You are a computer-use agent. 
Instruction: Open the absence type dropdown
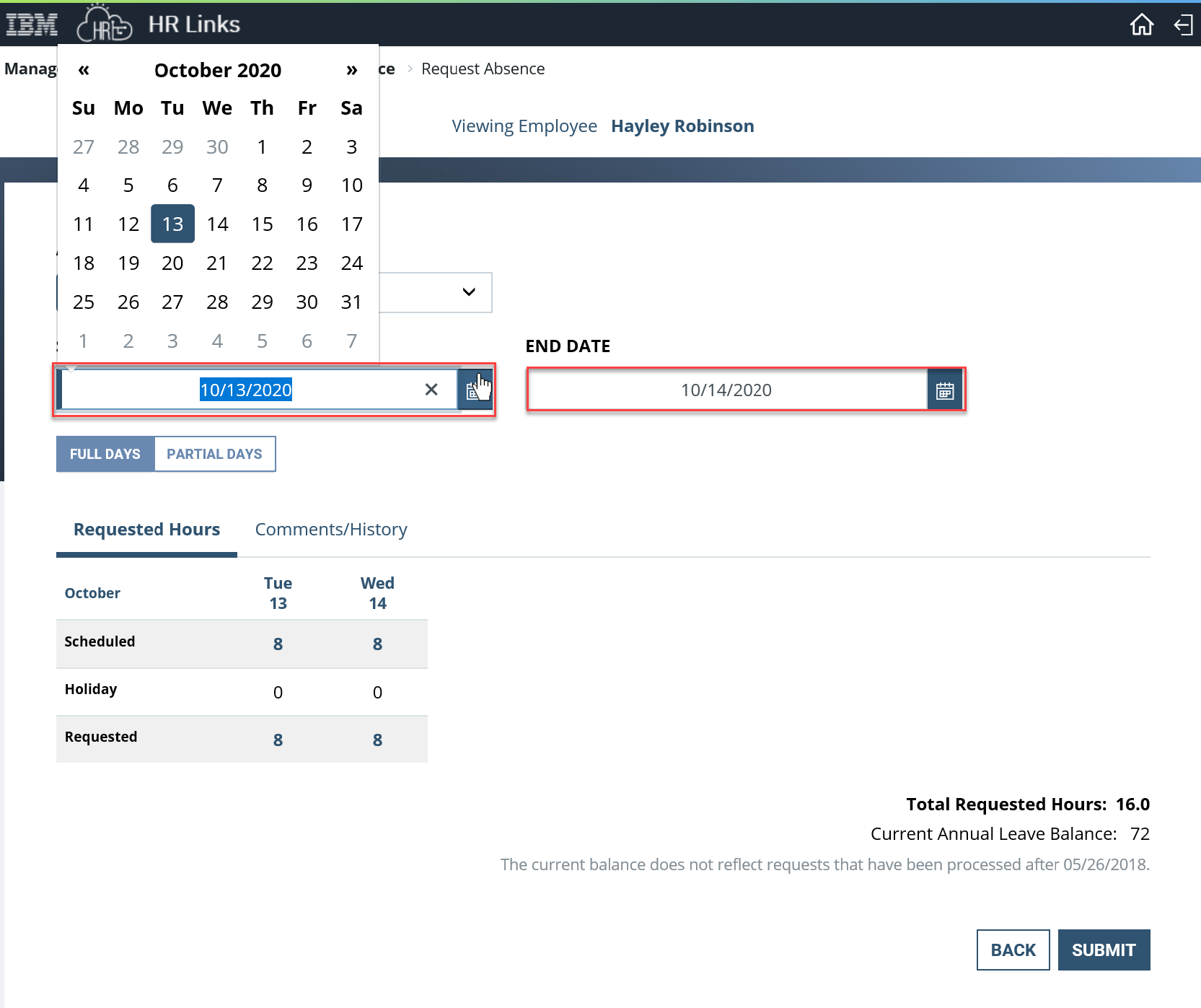click(467, 292)
